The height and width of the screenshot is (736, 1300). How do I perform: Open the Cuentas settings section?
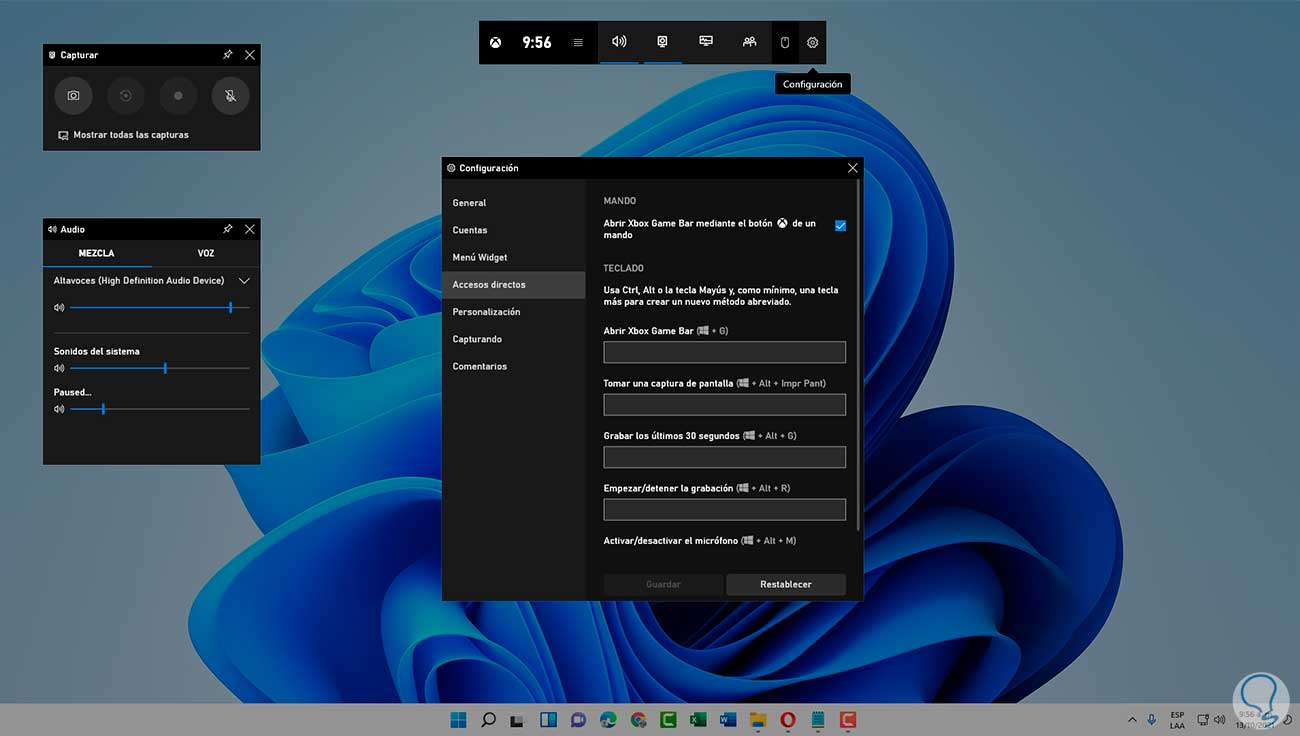tap(514, 230)
